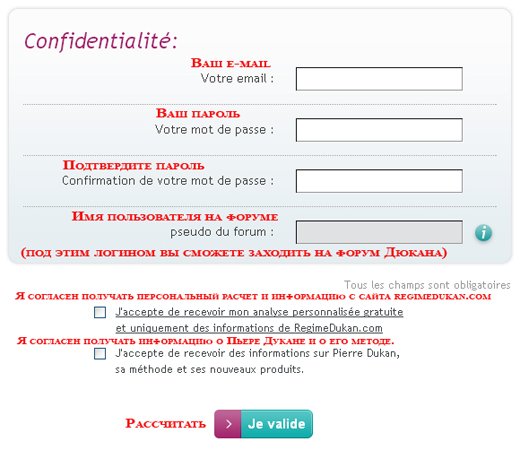Viewport: 520px width, 450px height.
Task: Click the underlined RegimeDukan.com informations link line
Action: [249, 328]
